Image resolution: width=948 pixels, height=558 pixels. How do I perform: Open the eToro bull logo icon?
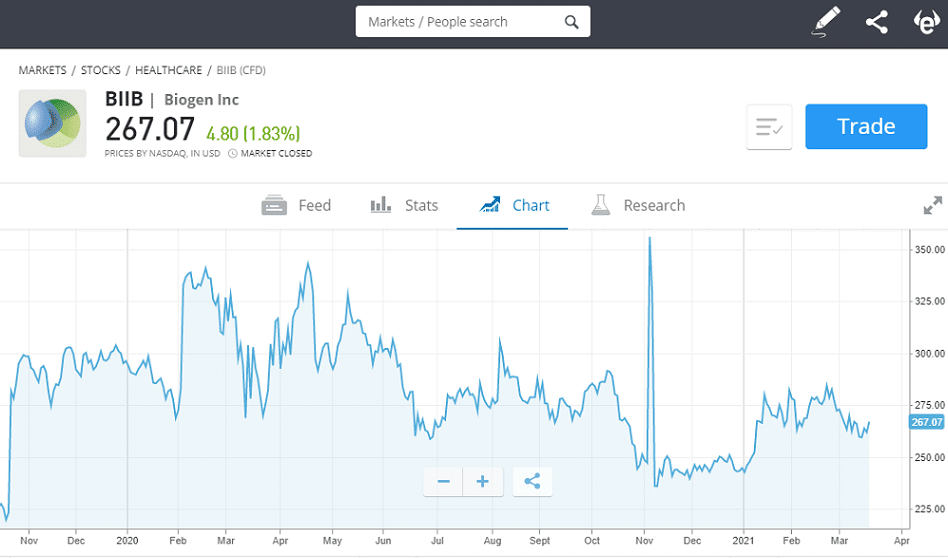926,22
